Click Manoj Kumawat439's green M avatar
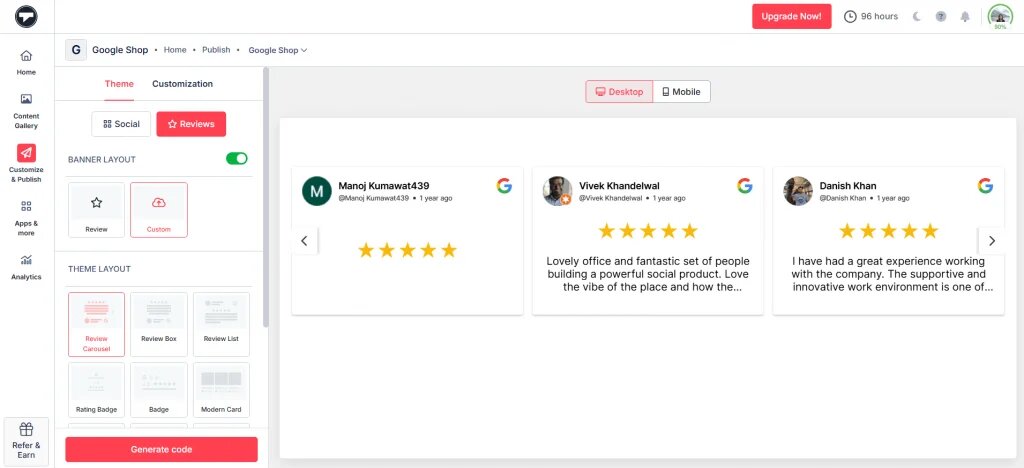The image size is (1024, 468). pyautogui.click(x=317, y=191)
